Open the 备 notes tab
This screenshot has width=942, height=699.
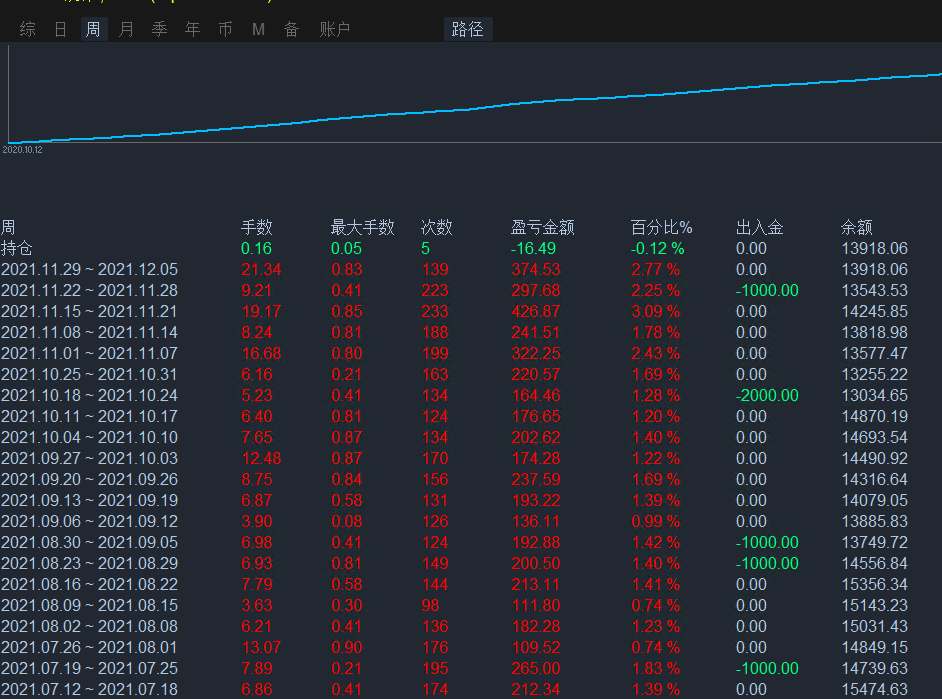(x=291, y=30)
